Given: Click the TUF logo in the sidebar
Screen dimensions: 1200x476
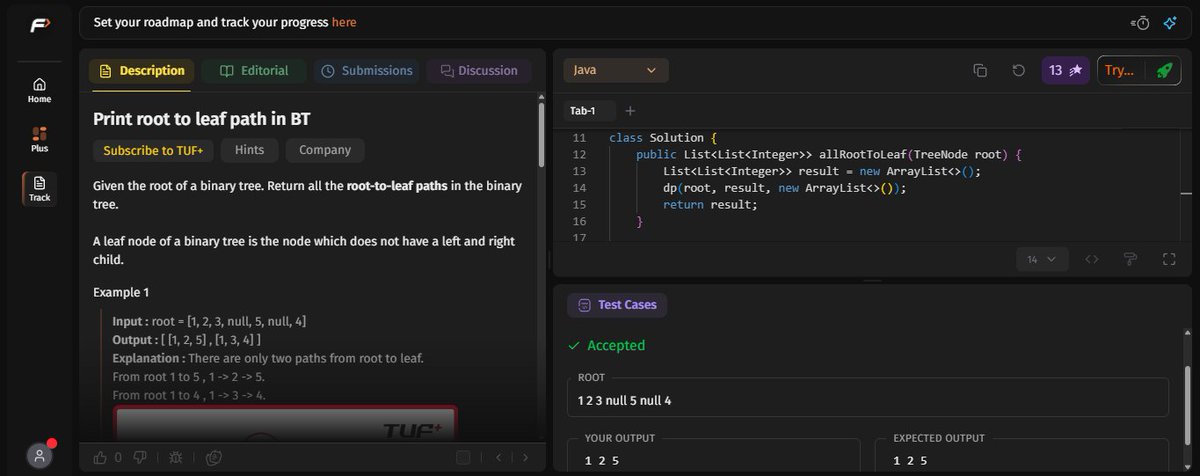Looking at the screenshot, I should [39, 24].
